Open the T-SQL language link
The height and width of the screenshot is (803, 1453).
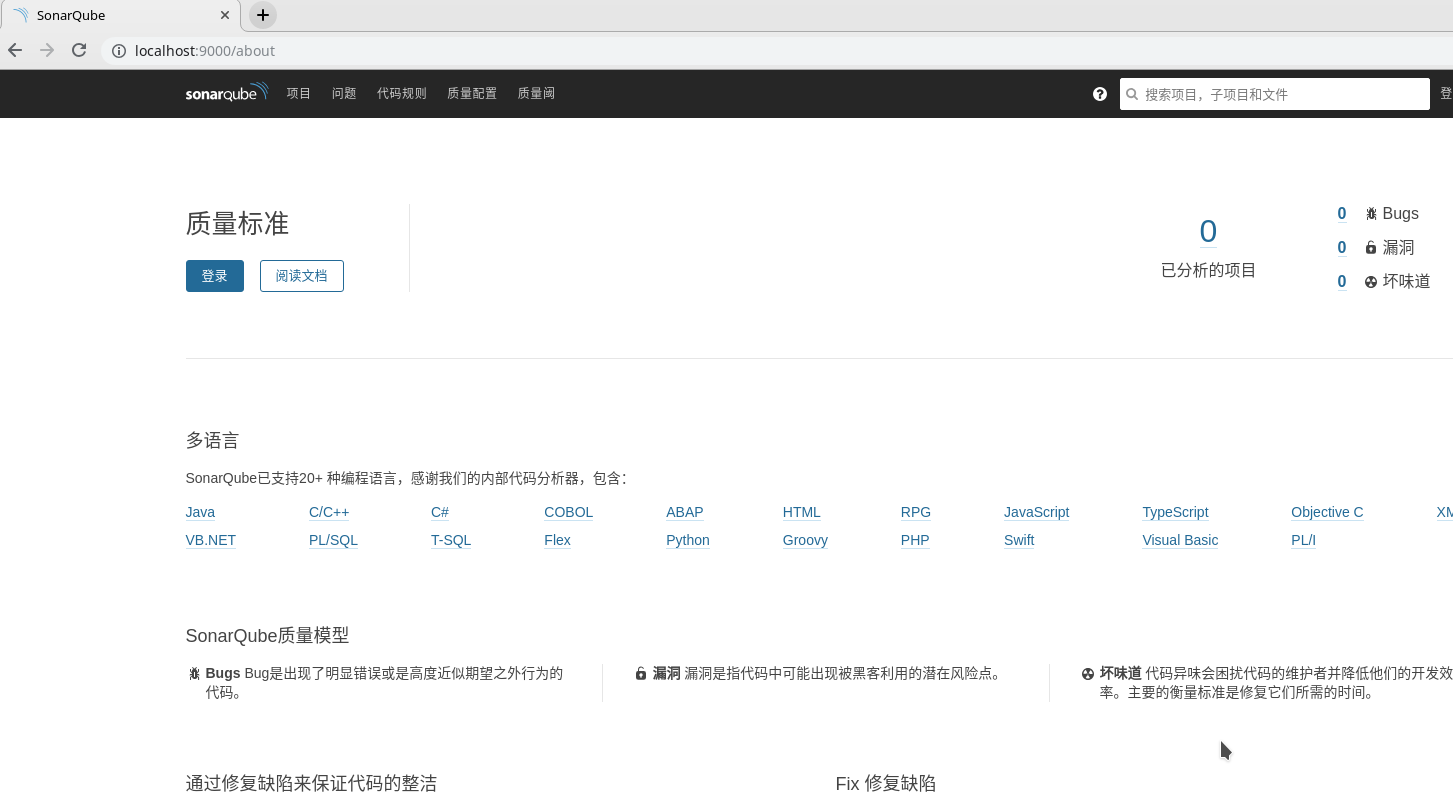point(451,540)
